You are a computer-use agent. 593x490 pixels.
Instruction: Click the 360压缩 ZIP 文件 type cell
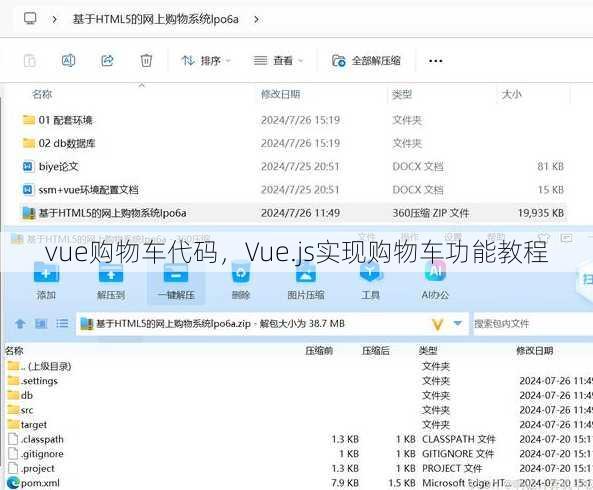(x=430, y=213)
